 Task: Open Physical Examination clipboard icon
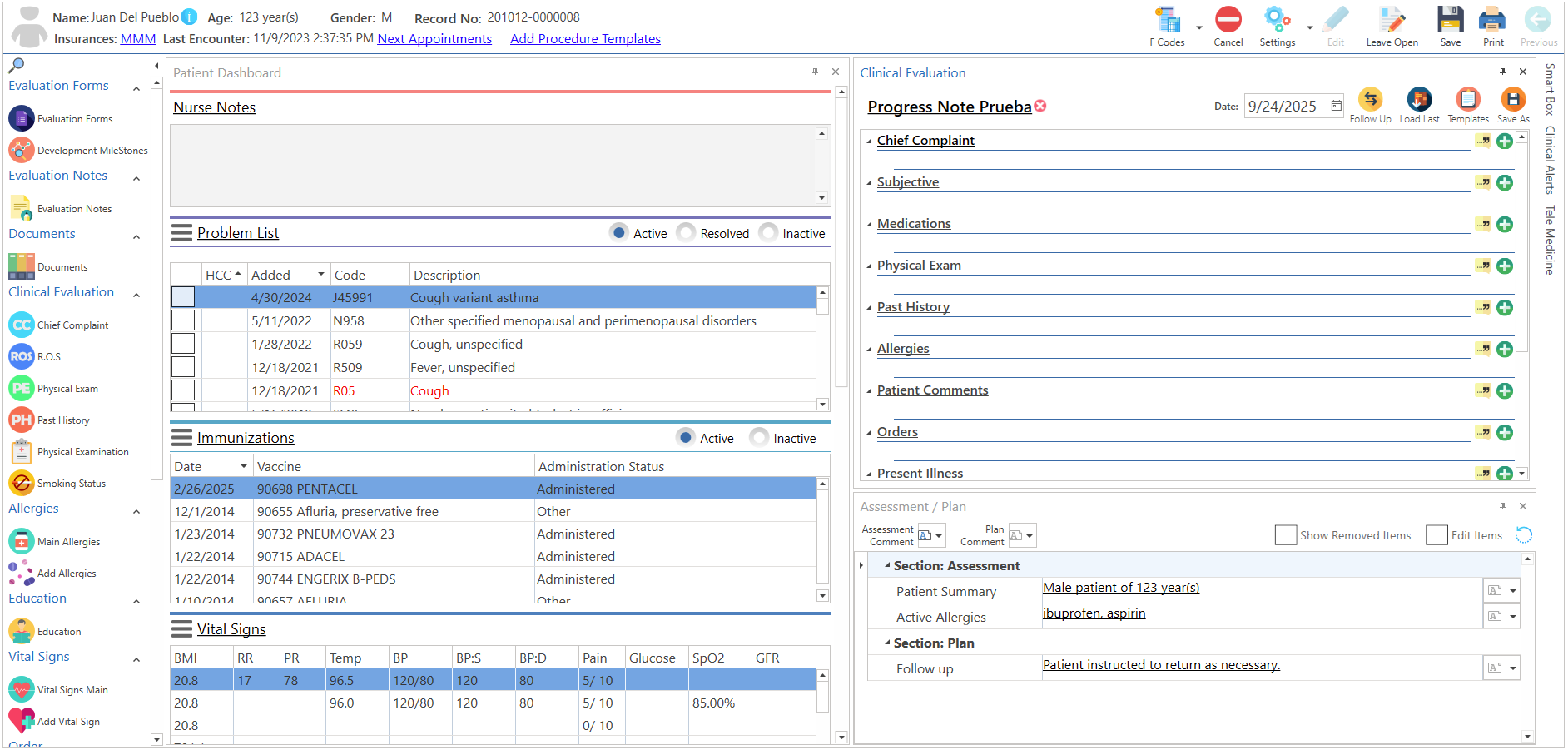coord(22,451)
